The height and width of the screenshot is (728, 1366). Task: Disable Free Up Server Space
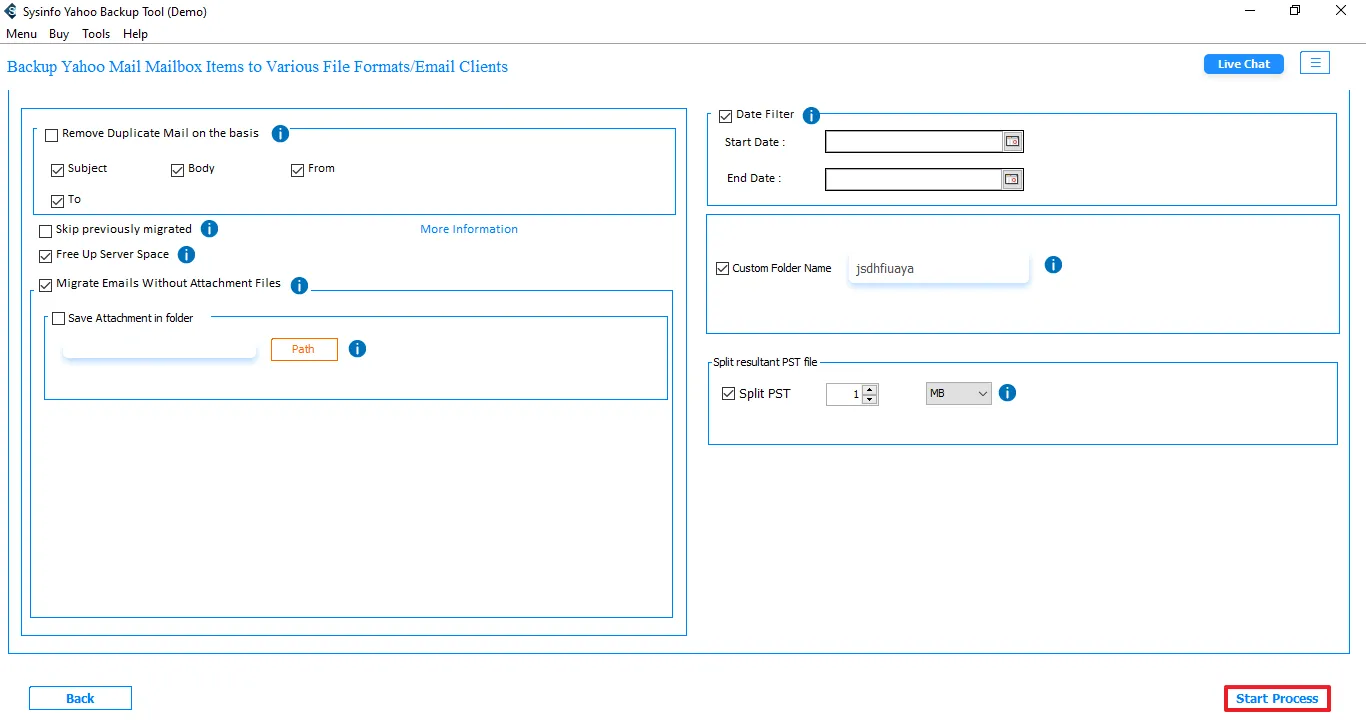(46, 256)
